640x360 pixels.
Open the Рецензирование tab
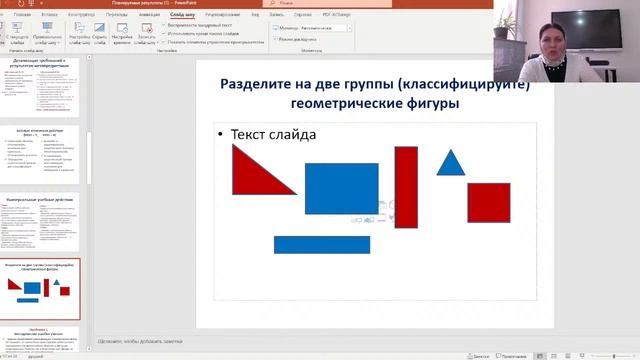pos(222,15)
